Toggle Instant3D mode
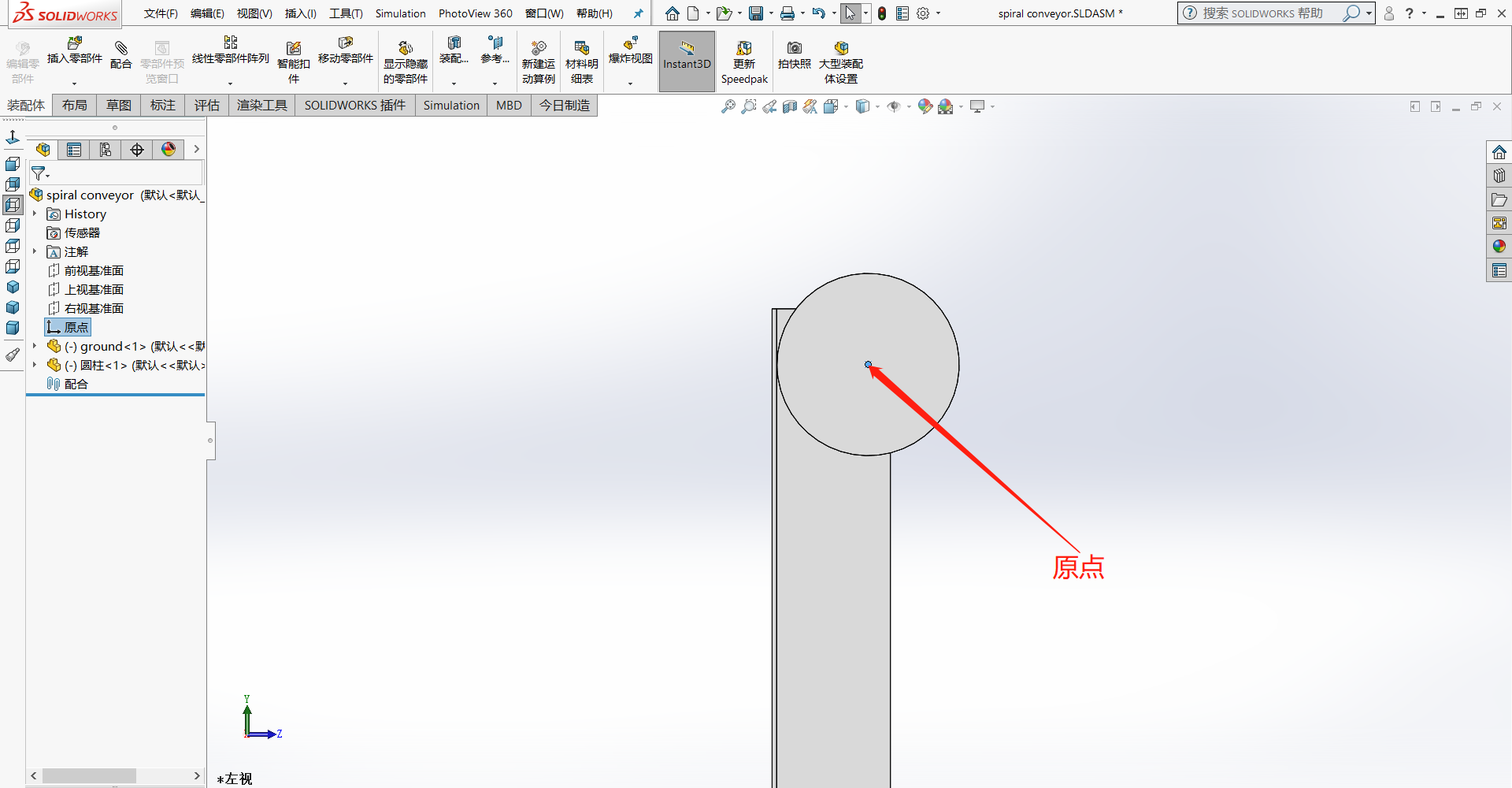This screenshot has height=788, width=1512. tap(687, 61)
